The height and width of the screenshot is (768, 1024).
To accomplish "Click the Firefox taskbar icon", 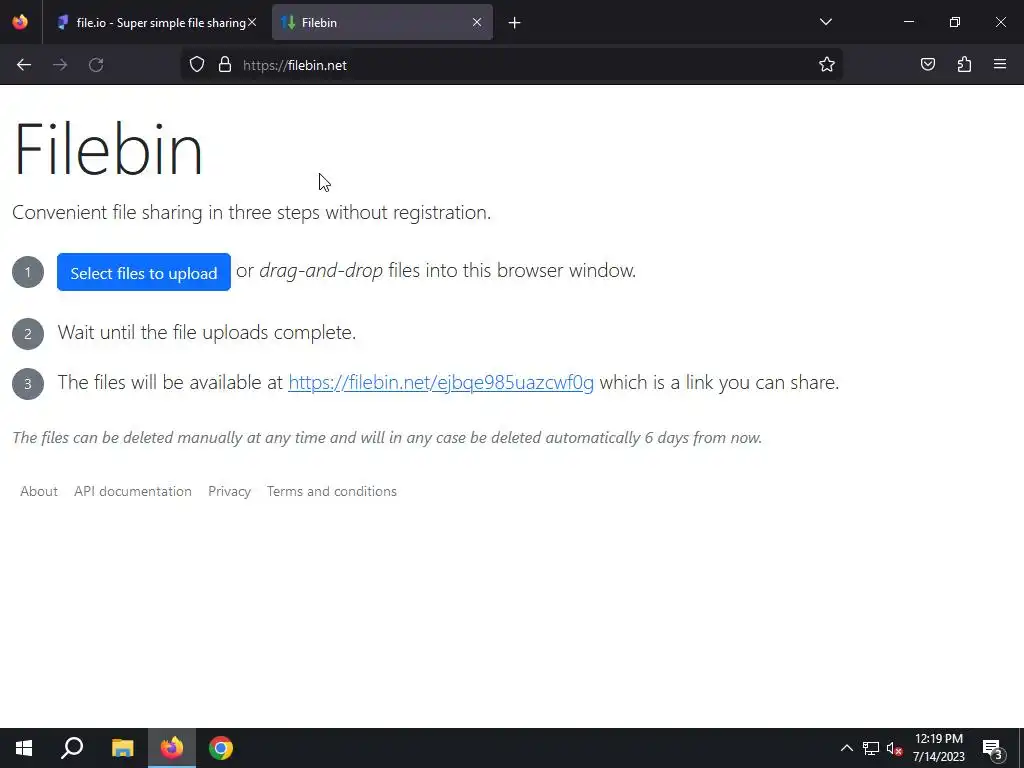I will point(172,748).
